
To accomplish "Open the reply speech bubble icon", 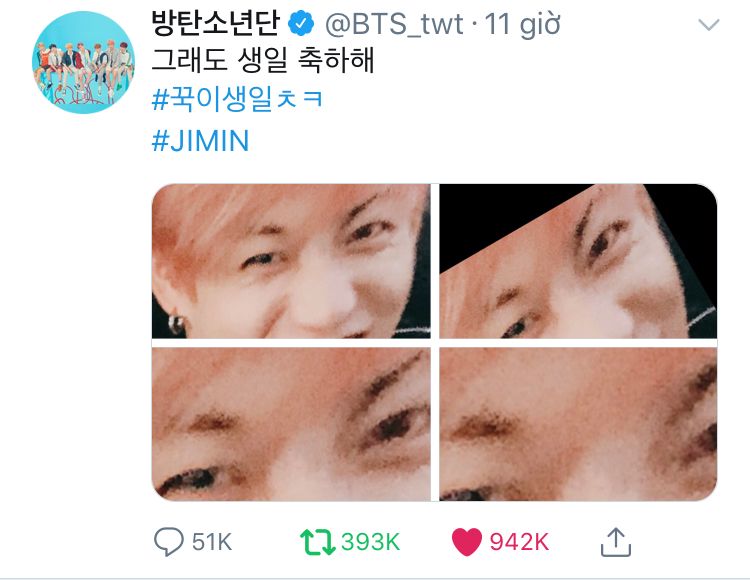I will [169, 542].
